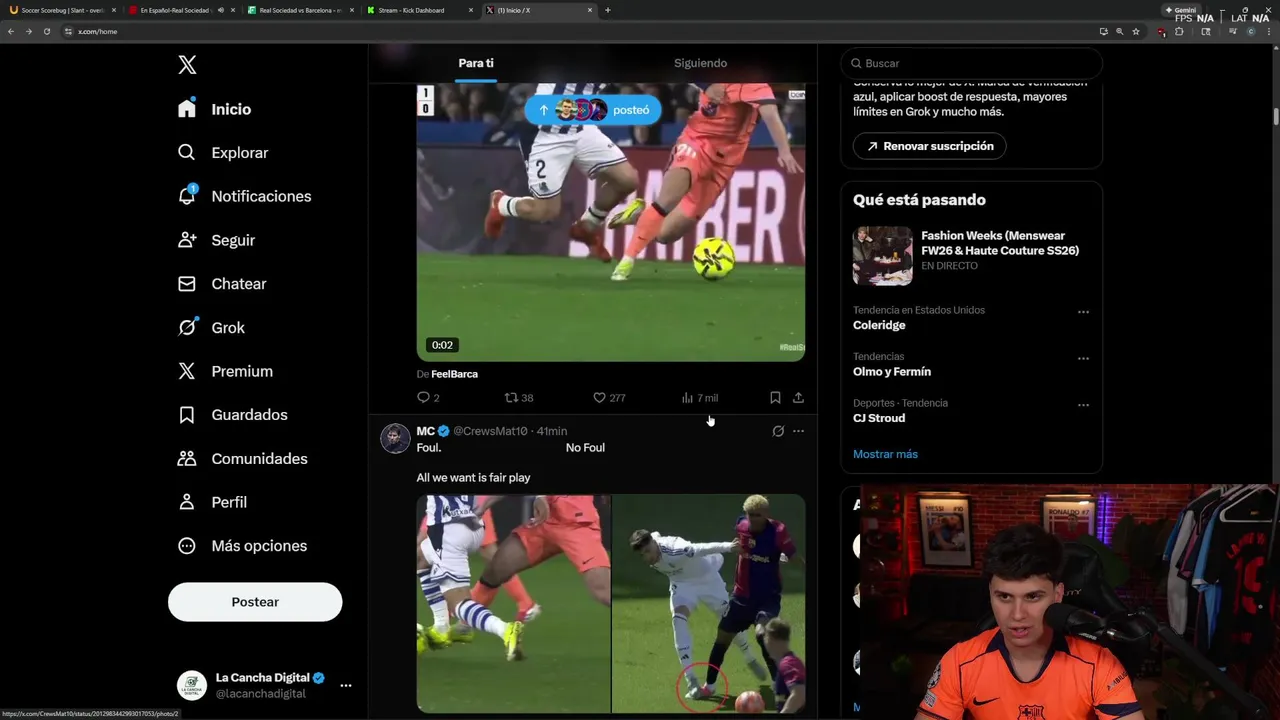Image resolution: width=1280 pixels, height=720 pixels.
Task: Open the Premium page
Action: point(225,371)
